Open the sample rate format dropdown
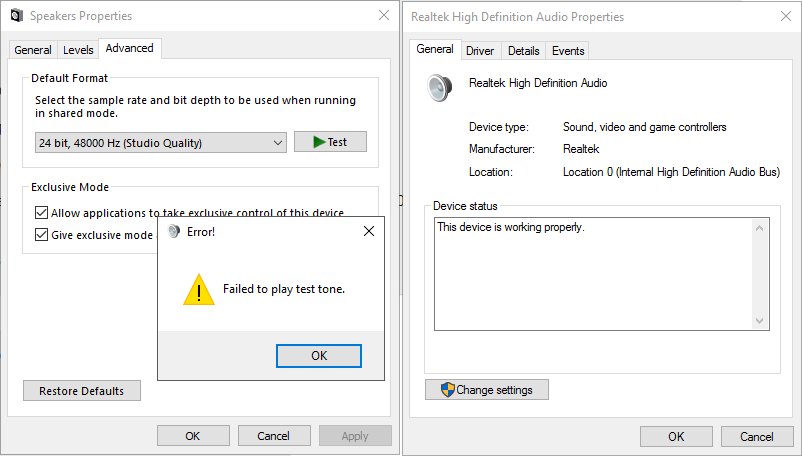Image resolution: width=802 pixels, height=456 pixels. pyautogui.click(x=161, y=143)
